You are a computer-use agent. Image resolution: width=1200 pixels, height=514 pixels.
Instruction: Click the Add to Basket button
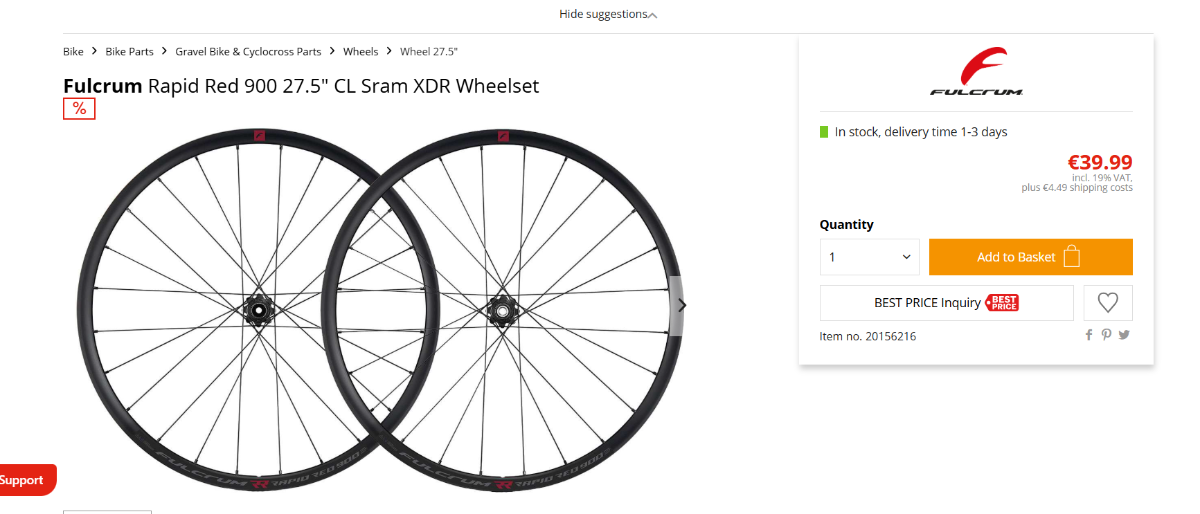(x=1031, y=257)
